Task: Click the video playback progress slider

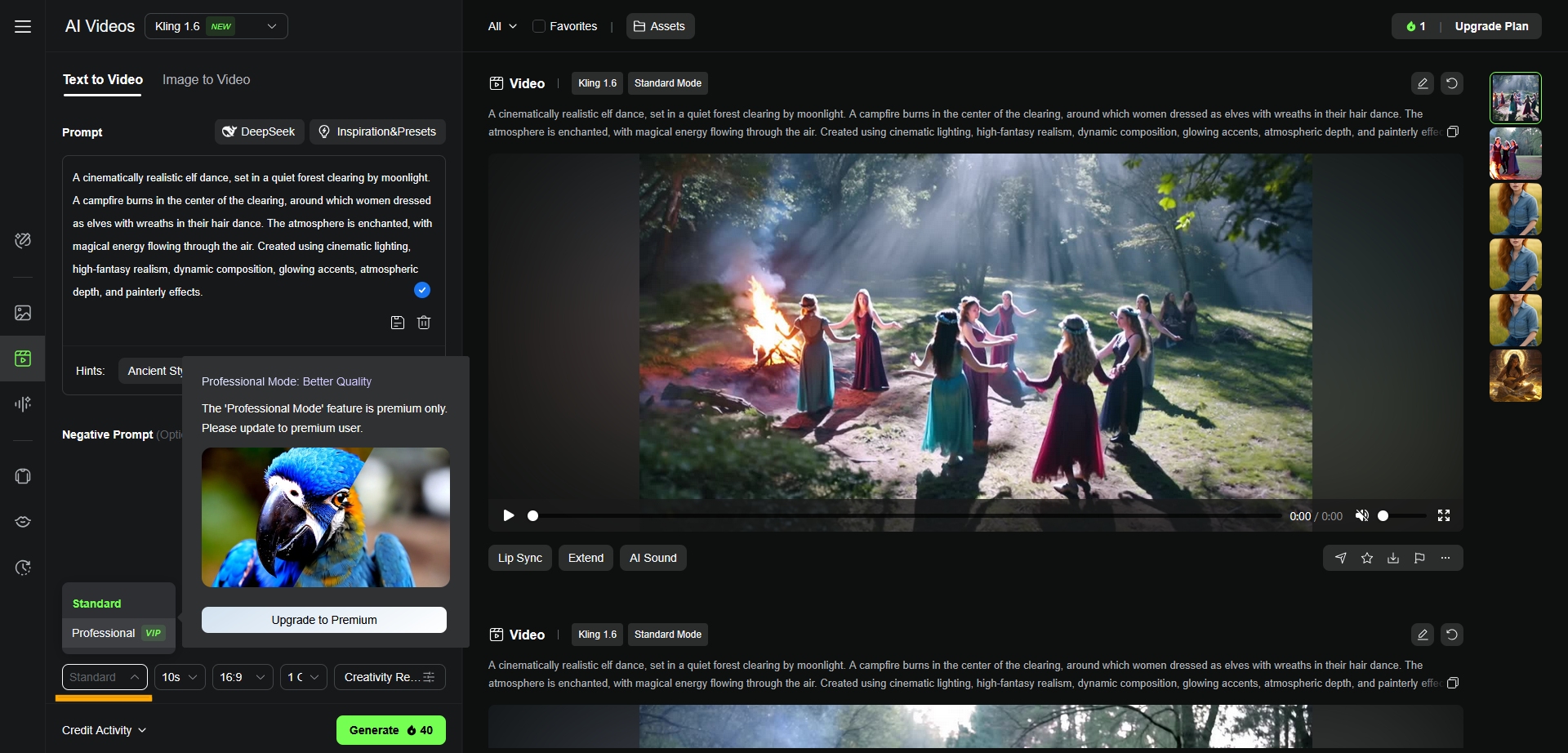Action: 906,516
